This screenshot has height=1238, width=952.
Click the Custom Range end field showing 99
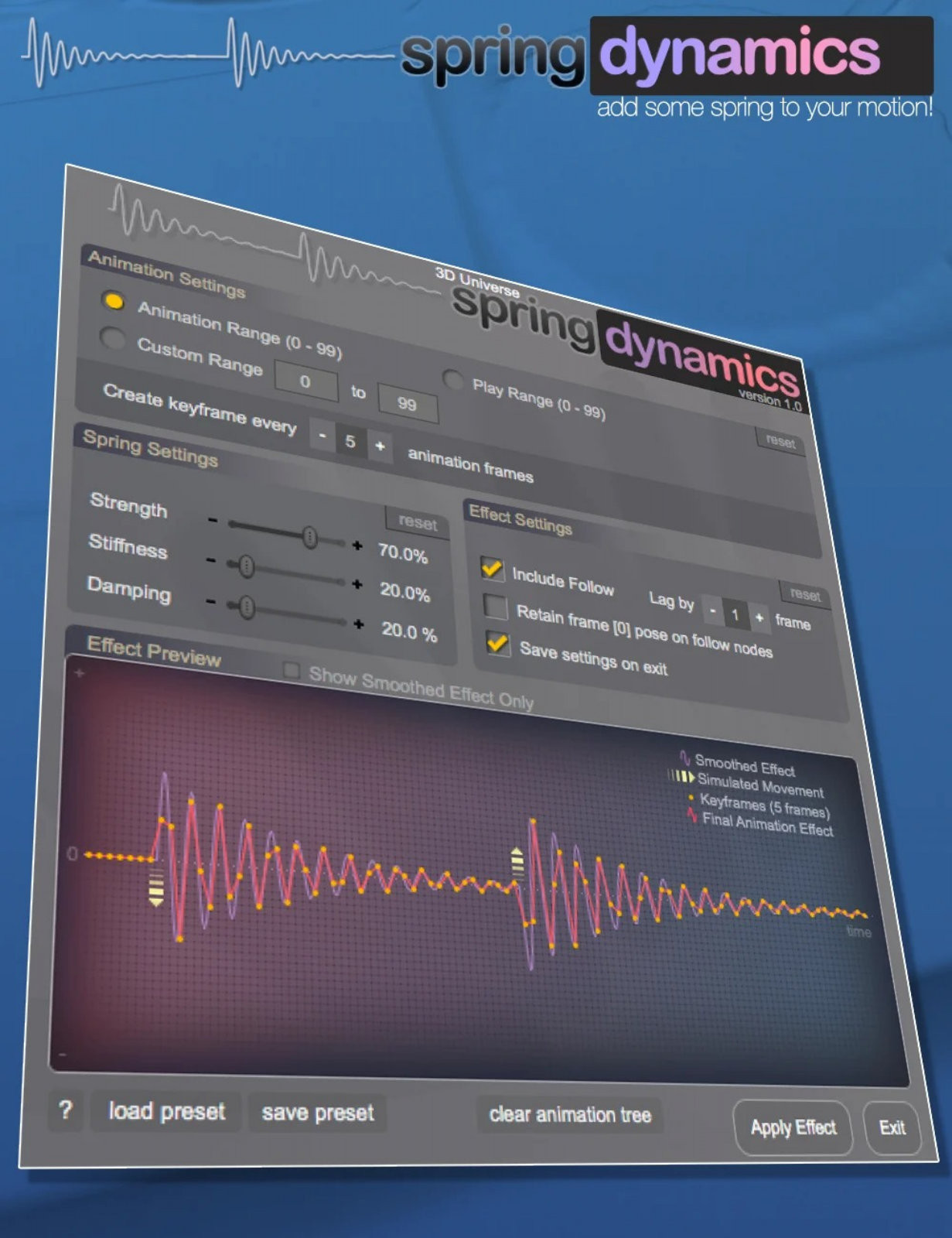pos(408,403)
